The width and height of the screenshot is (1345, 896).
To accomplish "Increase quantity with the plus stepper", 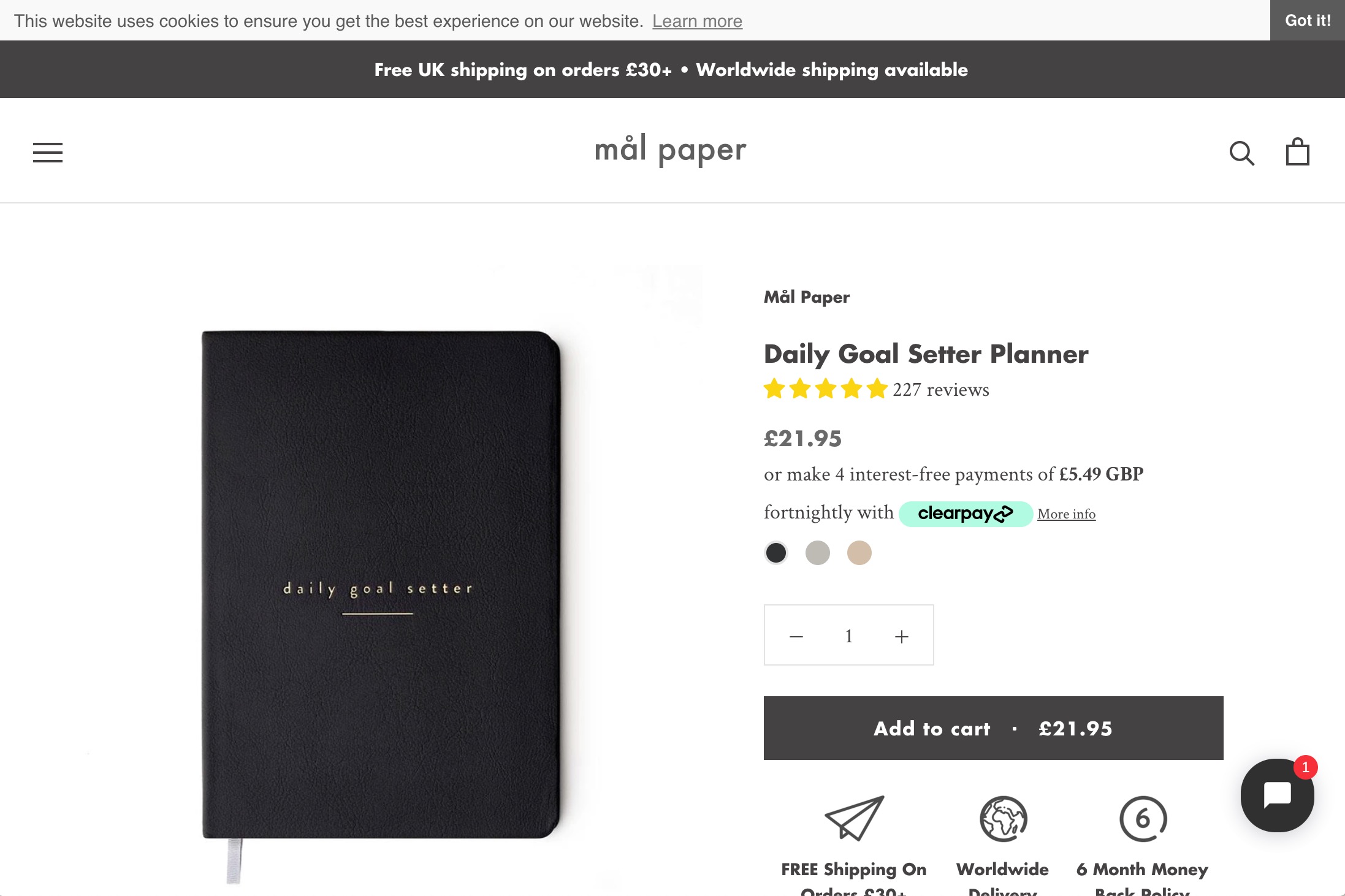I will tap(901, 636).
